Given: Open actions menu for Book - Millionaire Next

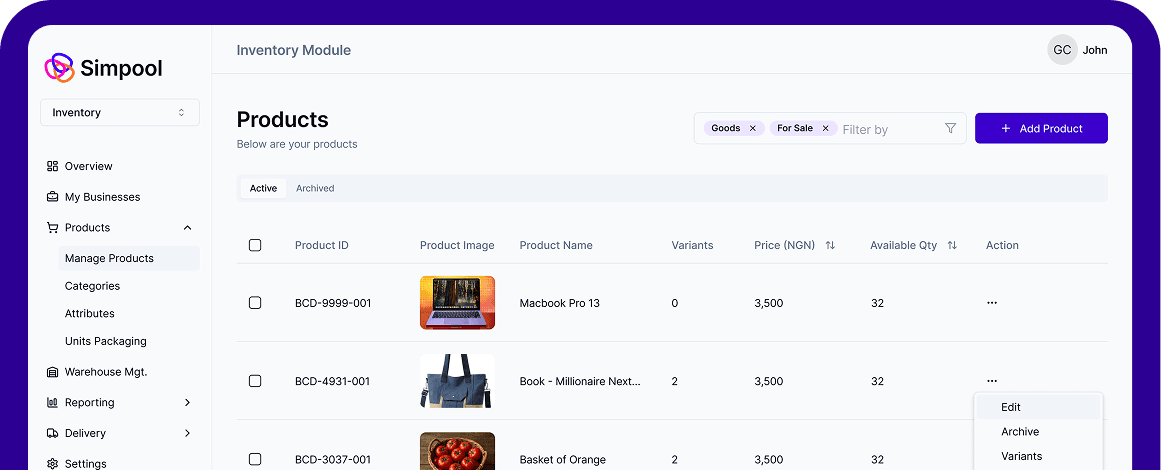Looking at the screenshot, I should (x=991, y=381).
